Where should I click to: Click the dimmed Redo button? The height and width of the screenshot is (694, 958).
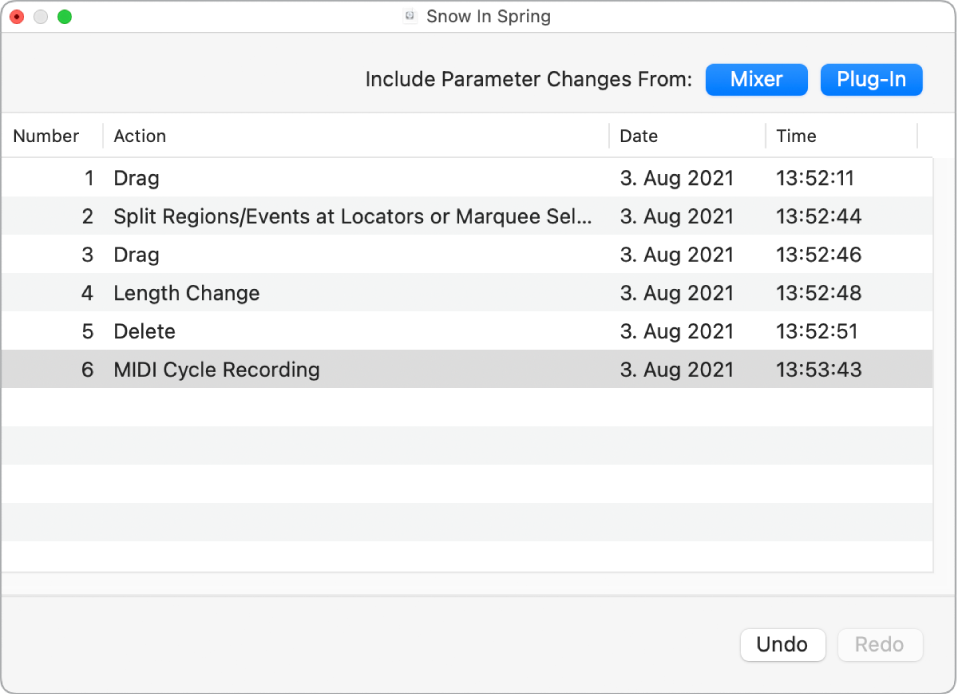click(879, 645)
